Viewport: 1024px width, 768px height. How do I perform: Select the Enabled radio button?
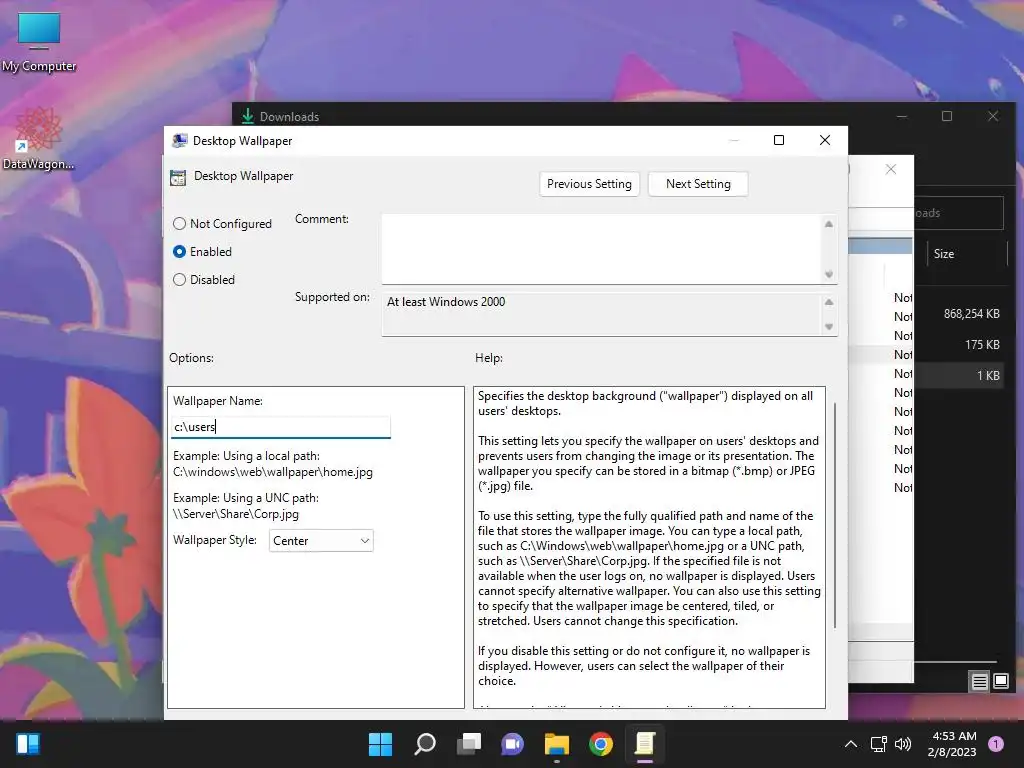(x=179, y=251)
